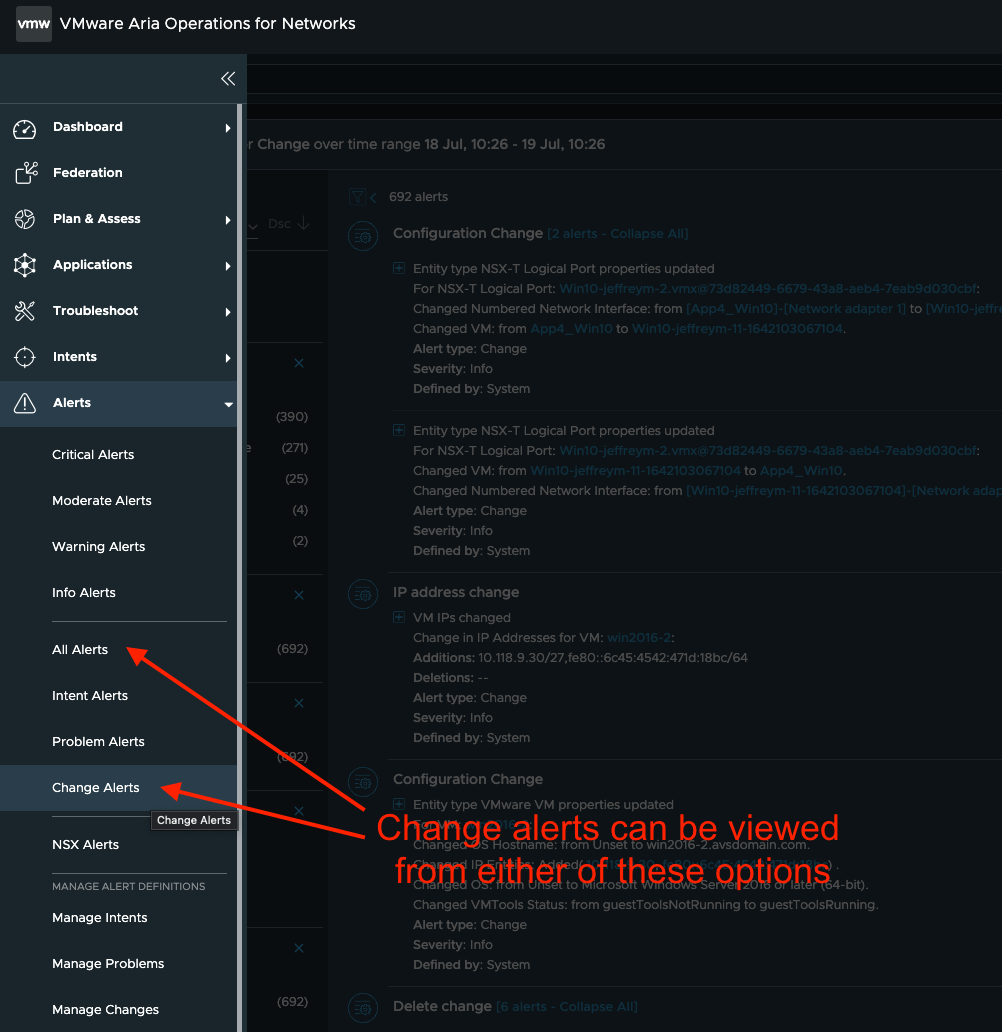Expand the Plan & Assess submenu arrow
1002x1032 pixels.
(x=228, y=220)
